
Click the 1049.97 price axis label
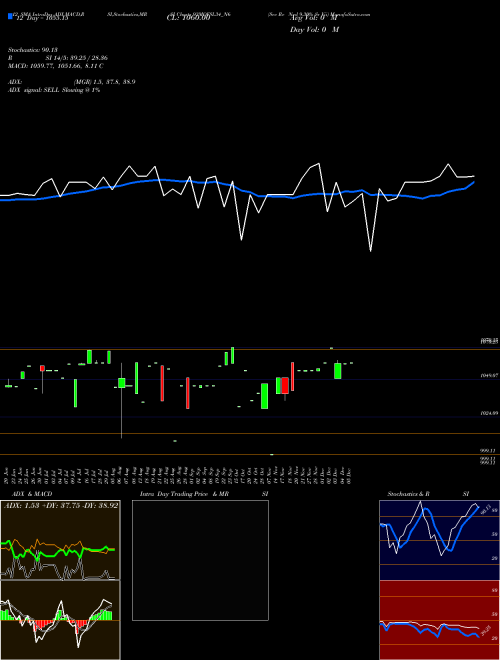click(x=489, y=375)
